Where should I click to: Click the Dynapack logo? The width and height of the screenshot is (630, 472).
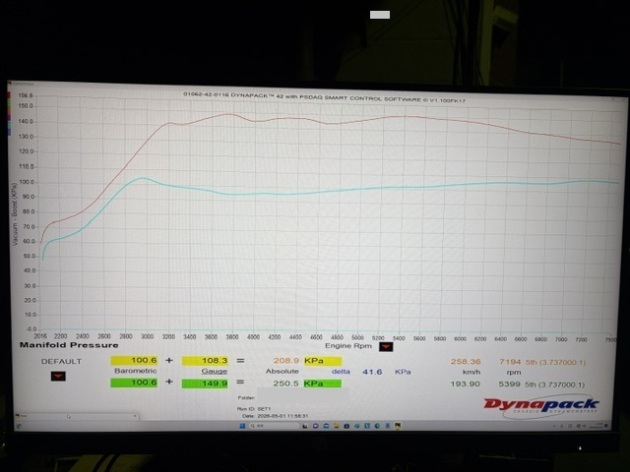(541, 405)
